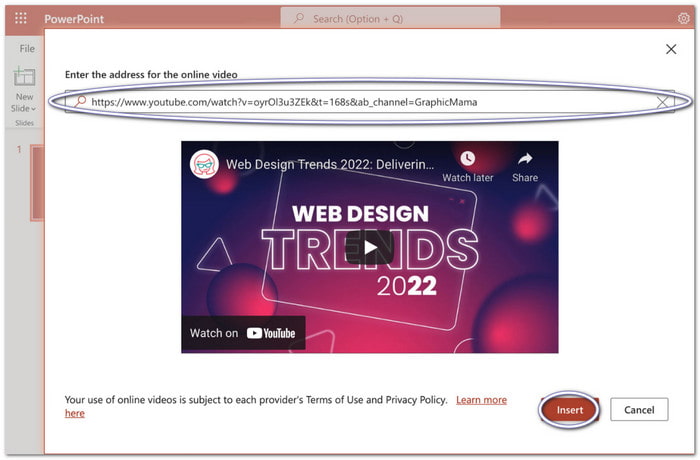
Task: Open the video title Web Design Trends 2022
Action: point(329,164)
